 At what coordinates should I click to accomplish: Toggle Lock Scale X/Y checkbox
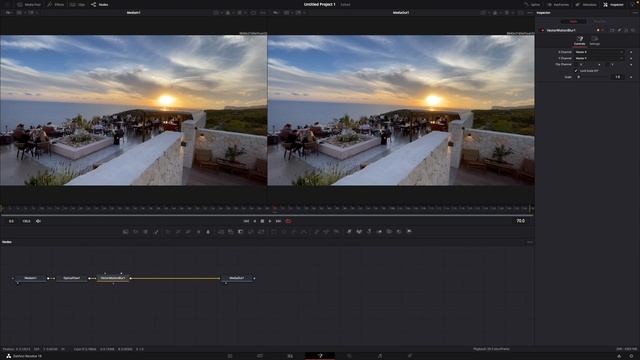coord(576,71)
